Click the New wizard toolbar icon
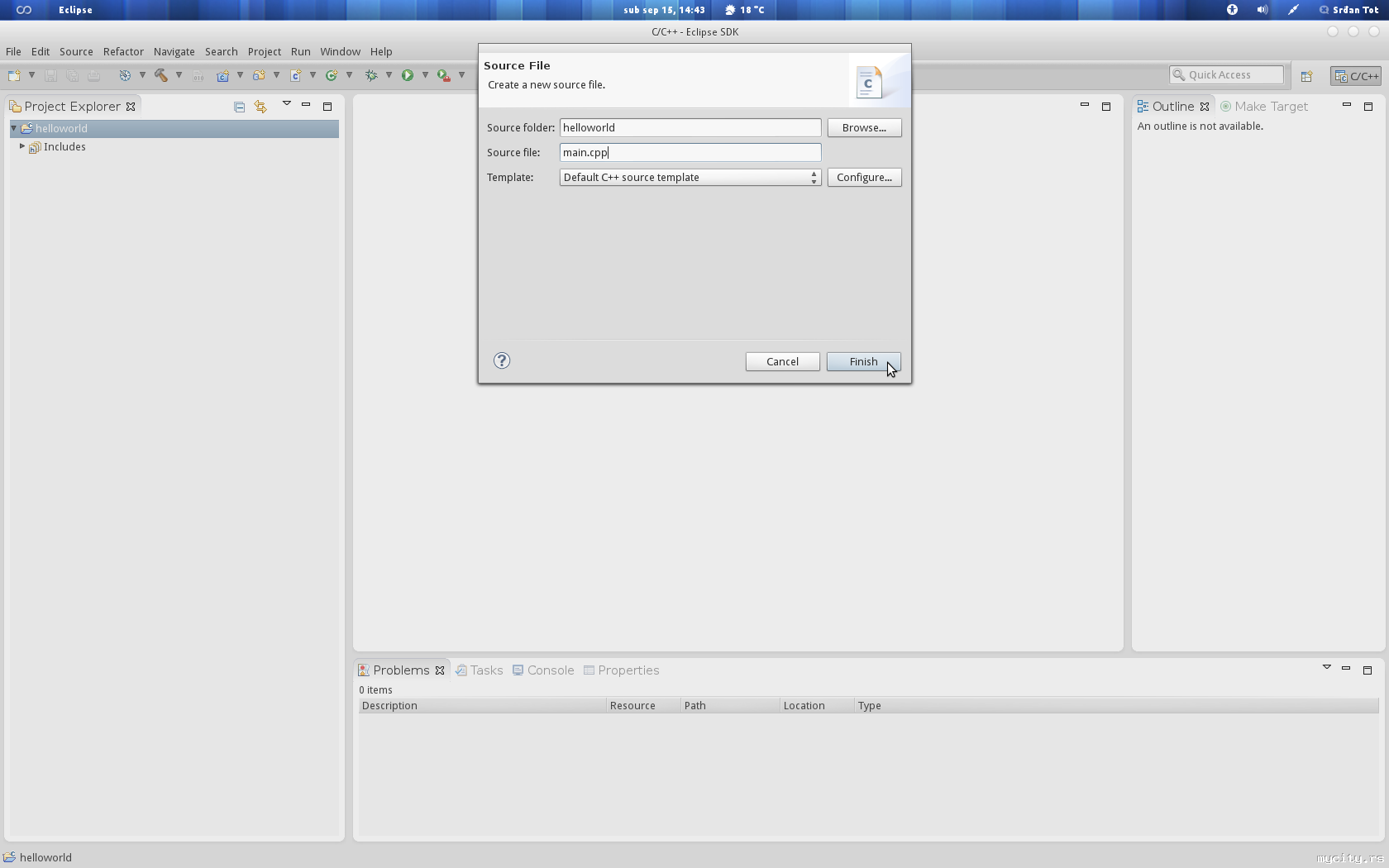Viewport: 1389px width, 868px height. tap(13, 75)
